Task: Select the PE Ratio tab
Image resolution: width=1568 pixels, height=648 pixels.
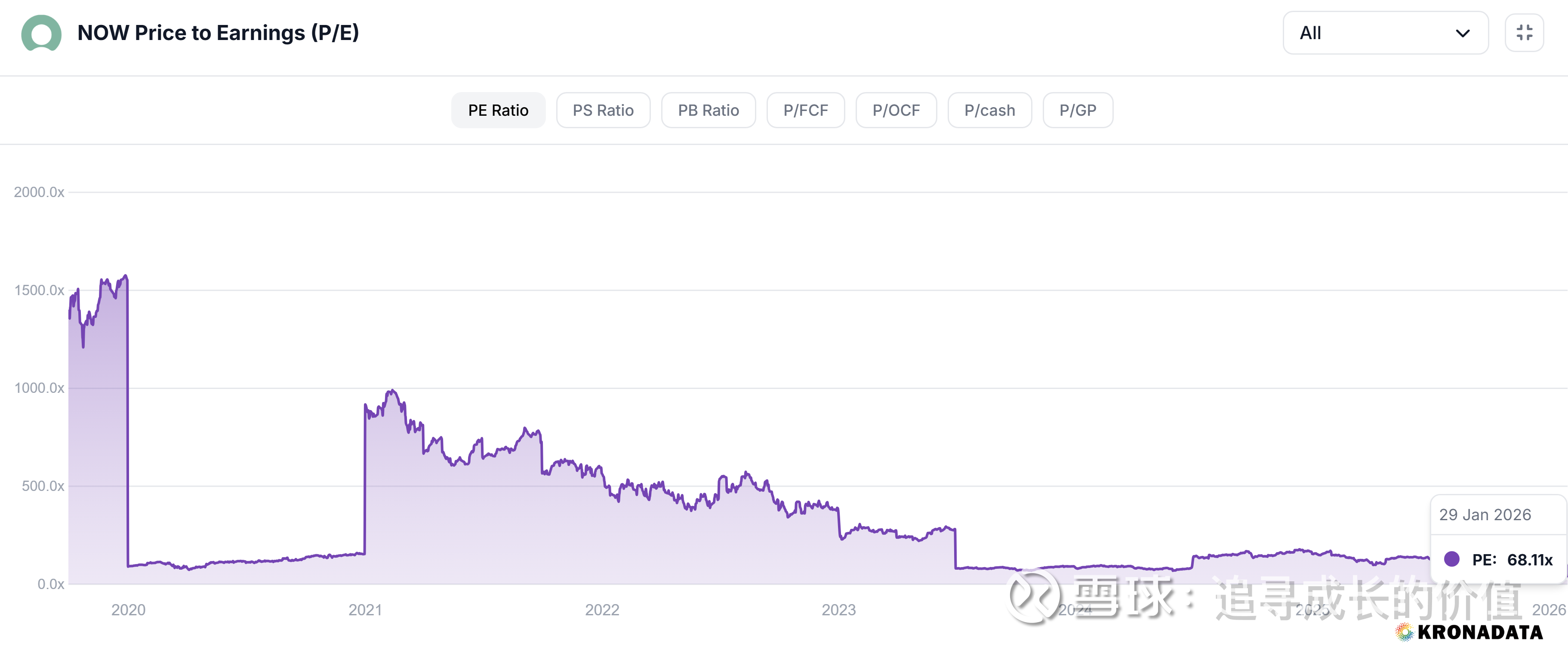Action: (x=497, y=110)
